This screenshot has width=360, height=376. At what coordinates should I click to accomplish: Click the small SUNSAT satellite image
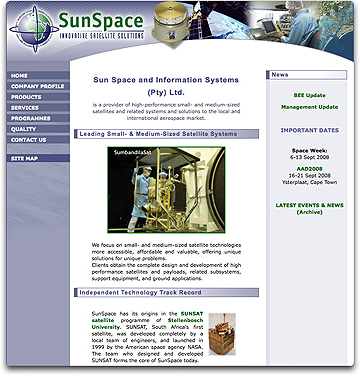point(222,334)
